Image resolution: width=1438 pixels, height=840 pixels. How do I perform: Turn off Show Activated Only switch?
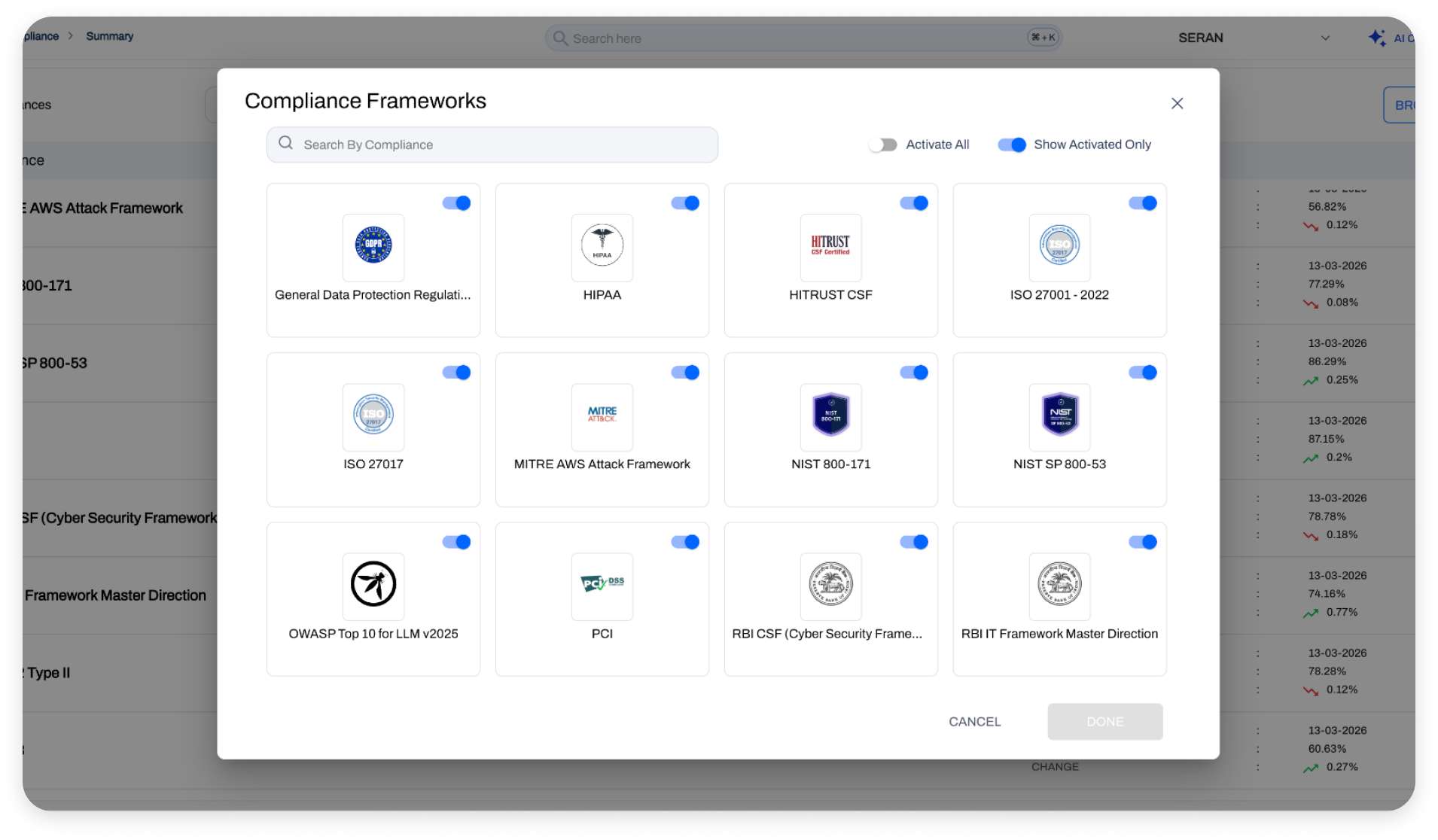coord(1012,145)
